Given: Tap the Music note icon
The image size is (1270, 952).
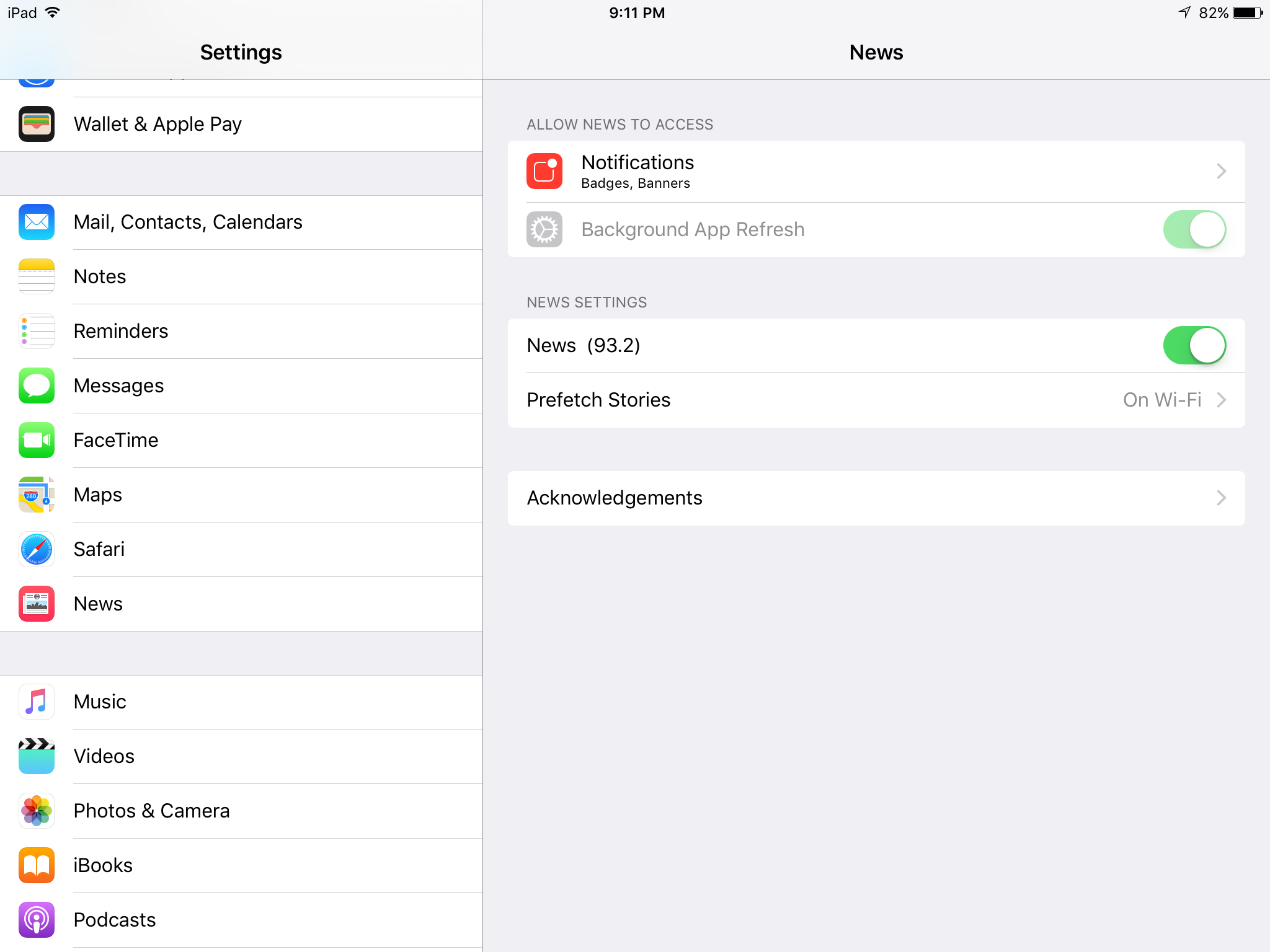Looking at the screenshot, I should [37, 702].
